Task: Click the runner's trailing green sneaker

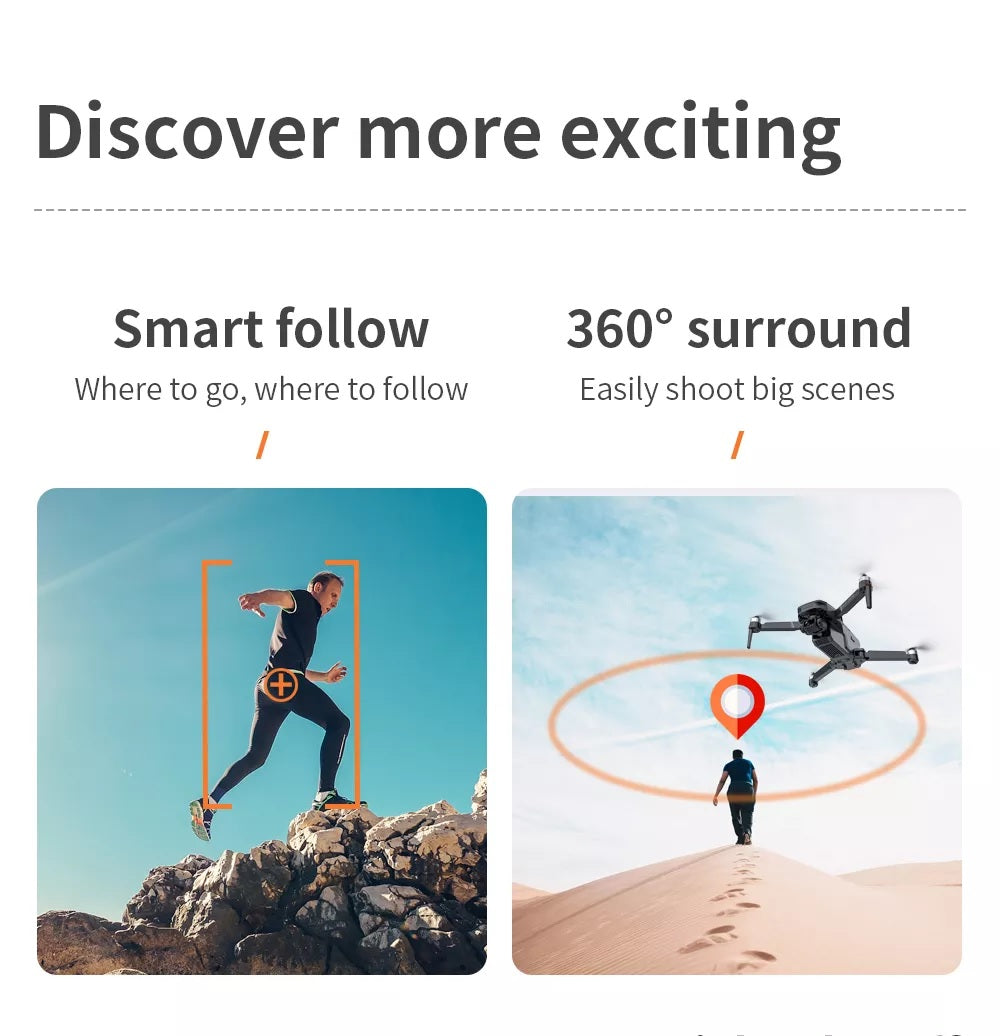Action: (201, 819)
